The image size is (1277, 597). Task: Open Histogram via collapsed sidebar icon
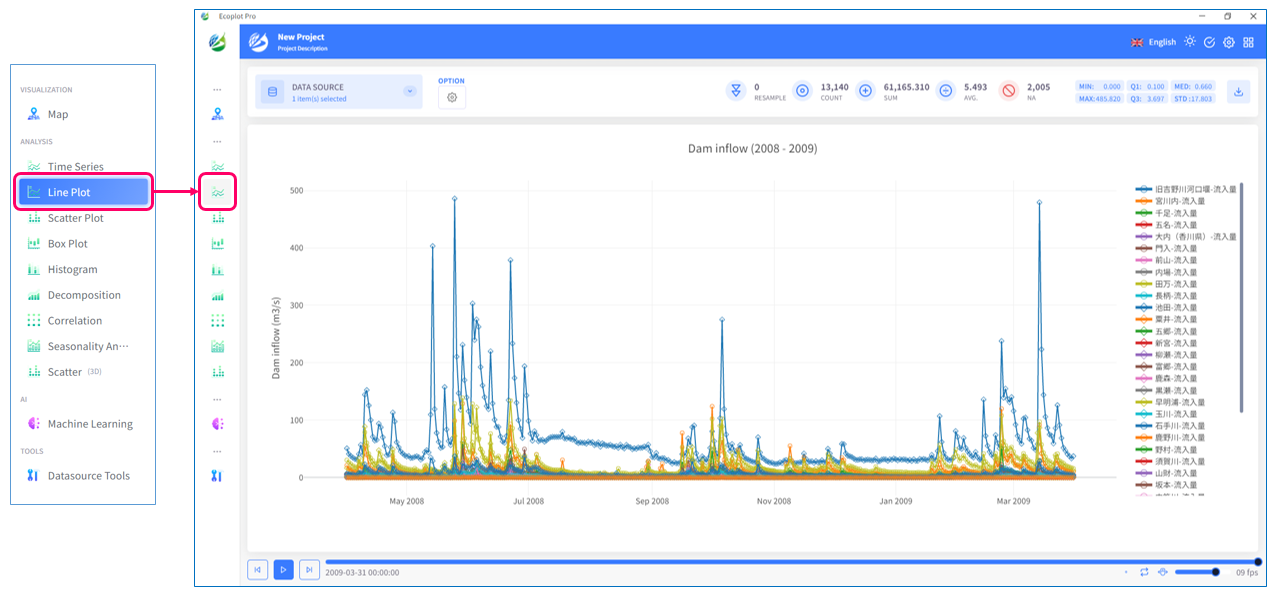click(218, 270)
